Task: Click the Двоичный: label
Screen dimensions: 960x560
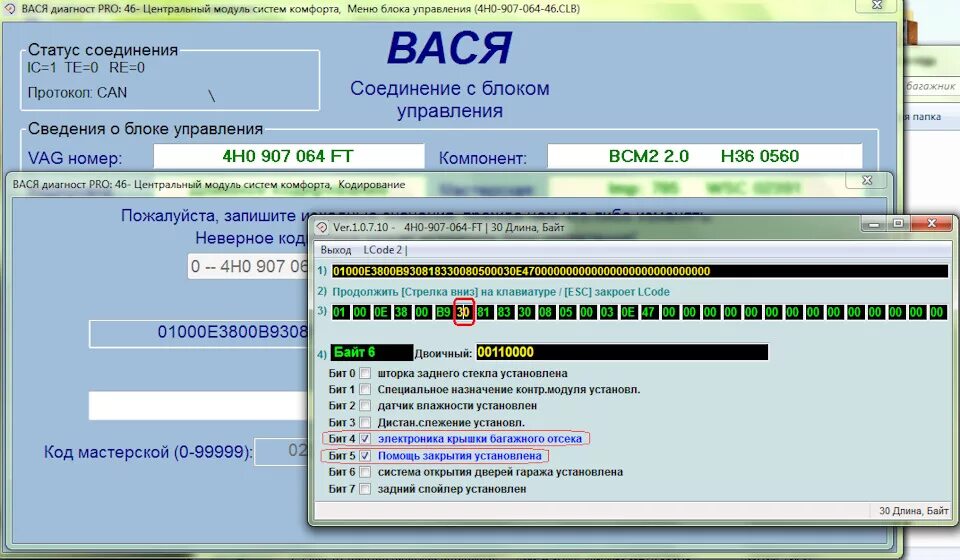Action: pos(443,353)
